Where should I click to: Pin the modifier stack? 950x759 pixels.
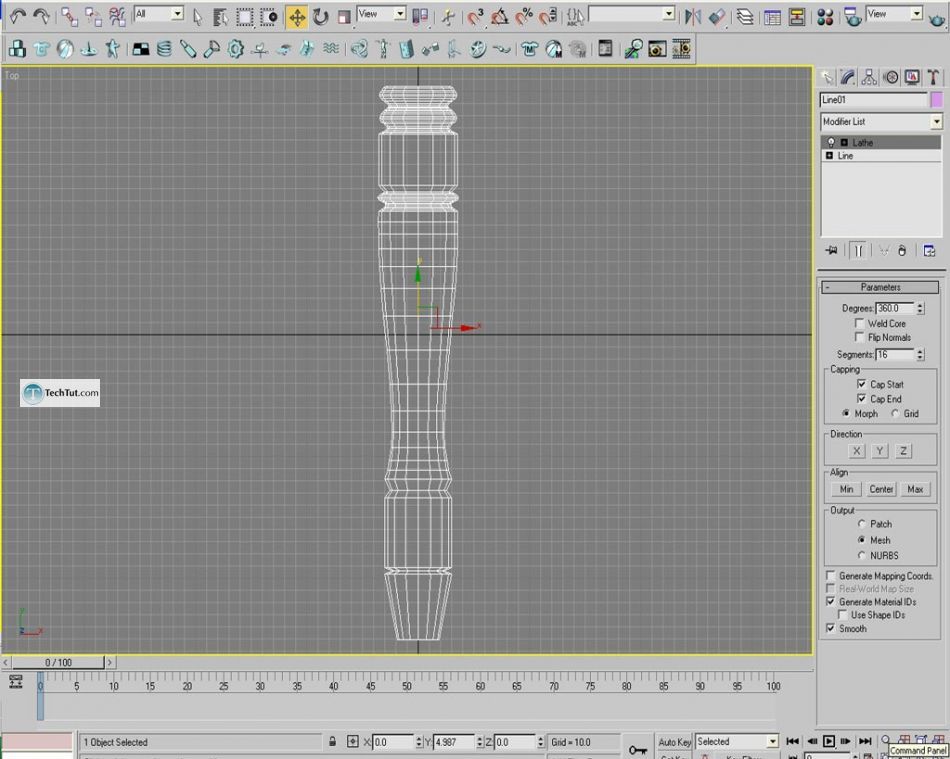point(831,251)
